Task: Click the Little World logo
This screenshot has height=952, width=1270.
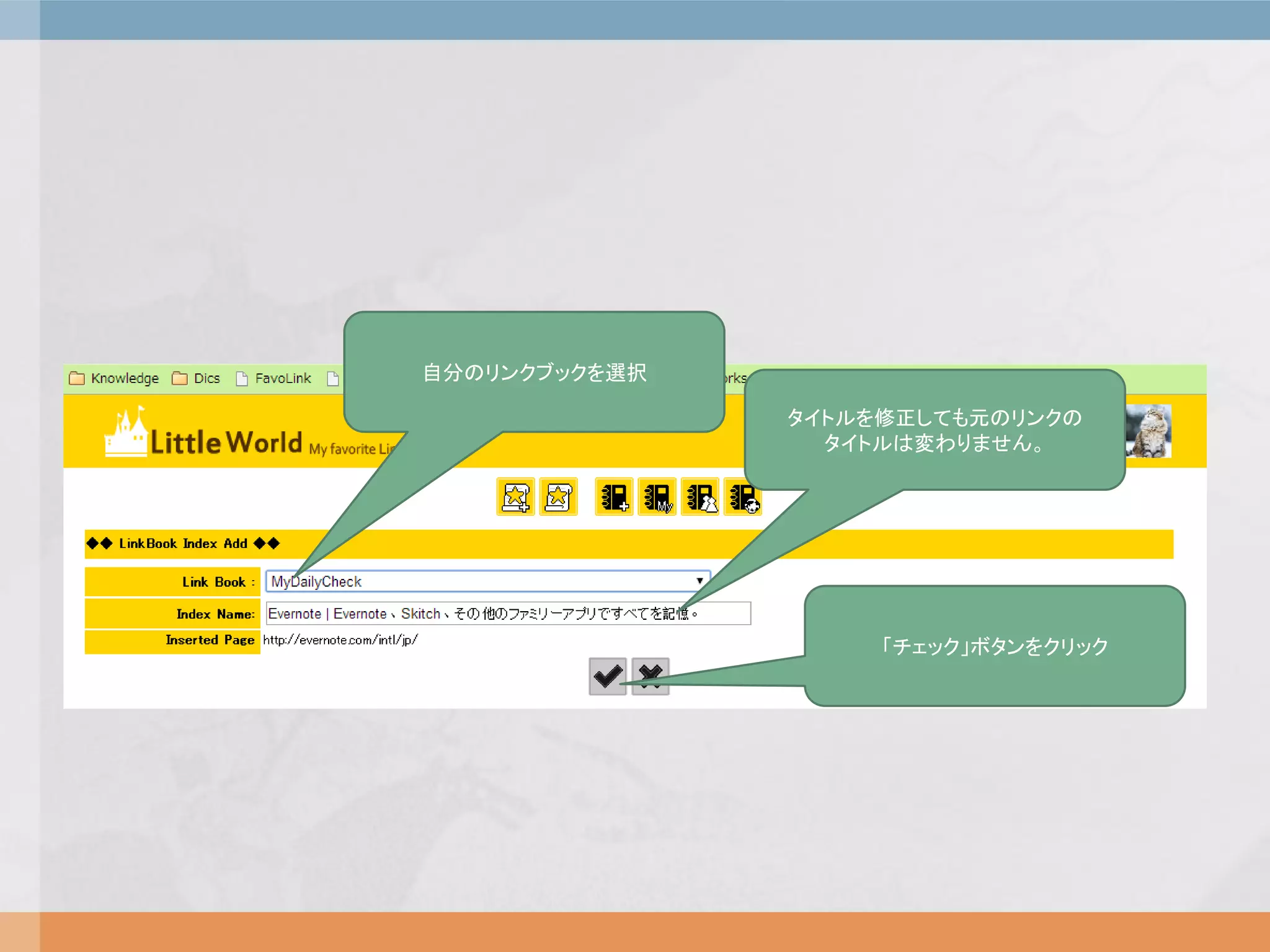Action: [x=226, y=442]
